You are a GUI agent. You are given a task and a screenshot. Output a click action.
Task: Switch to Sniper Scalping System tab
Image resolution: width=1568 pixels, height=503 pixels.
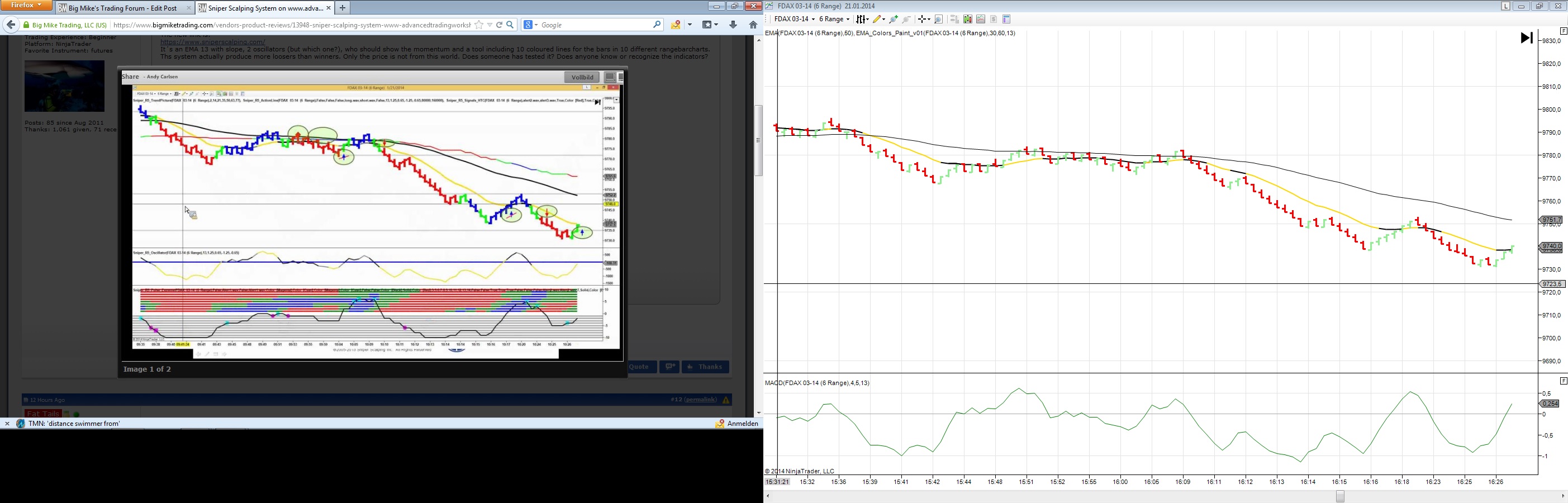pos(265,8)
